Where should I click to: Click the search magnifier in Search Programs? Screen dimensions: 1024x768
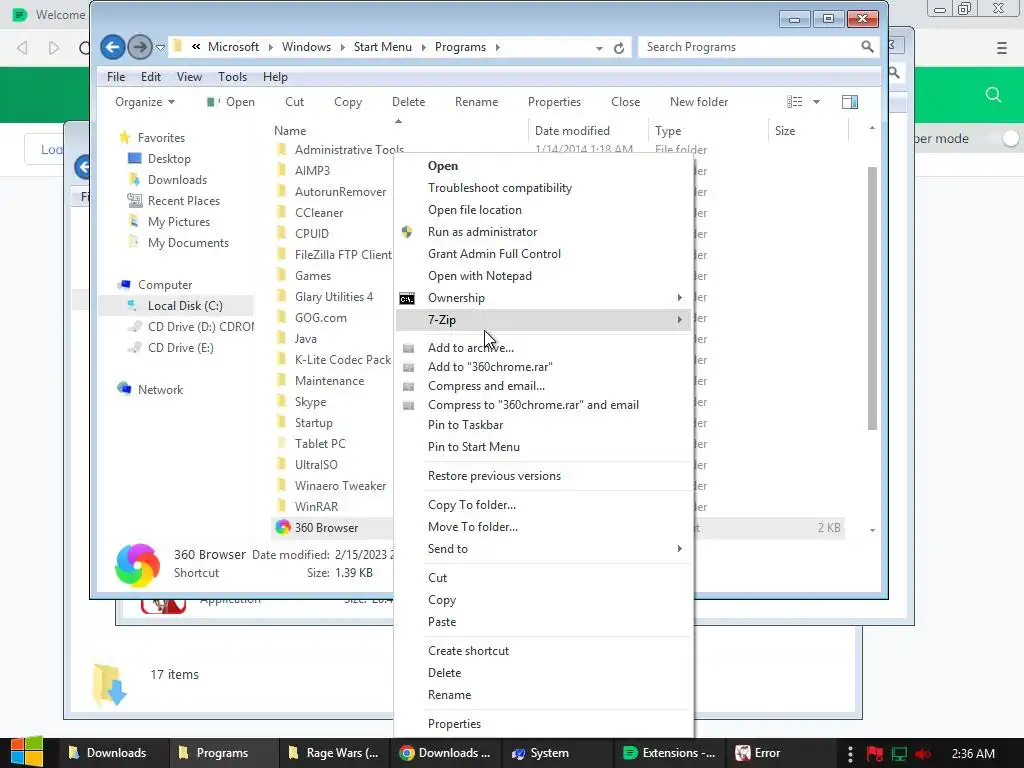click(x=867, y=46)
